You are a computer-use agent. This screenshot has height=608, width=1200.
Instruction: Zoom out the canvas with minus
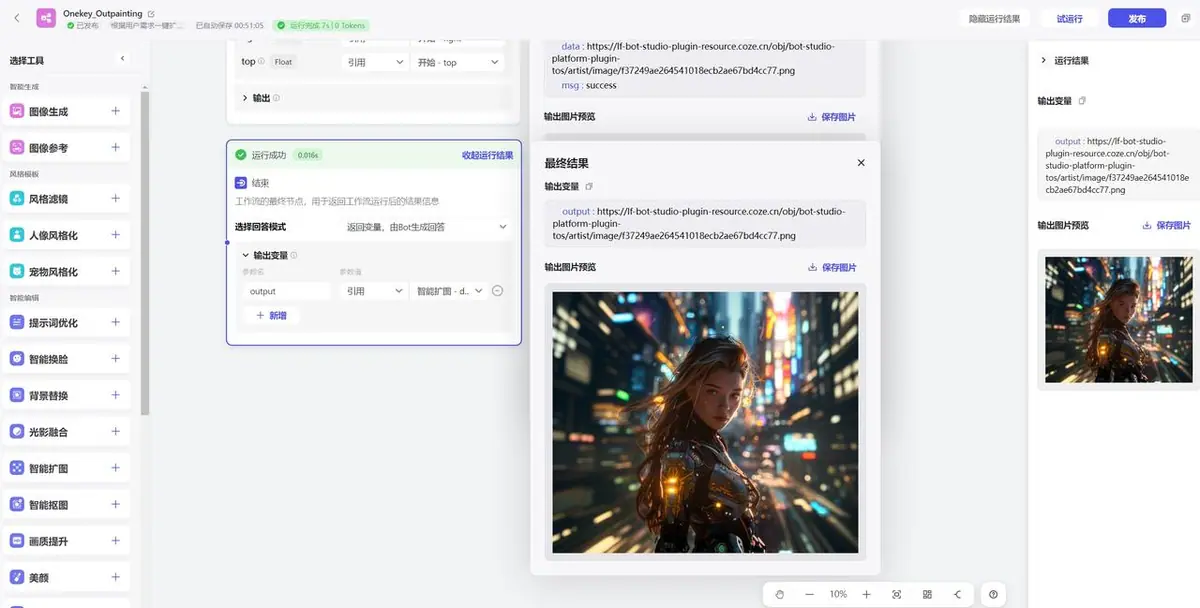click(x=809, y=594)
